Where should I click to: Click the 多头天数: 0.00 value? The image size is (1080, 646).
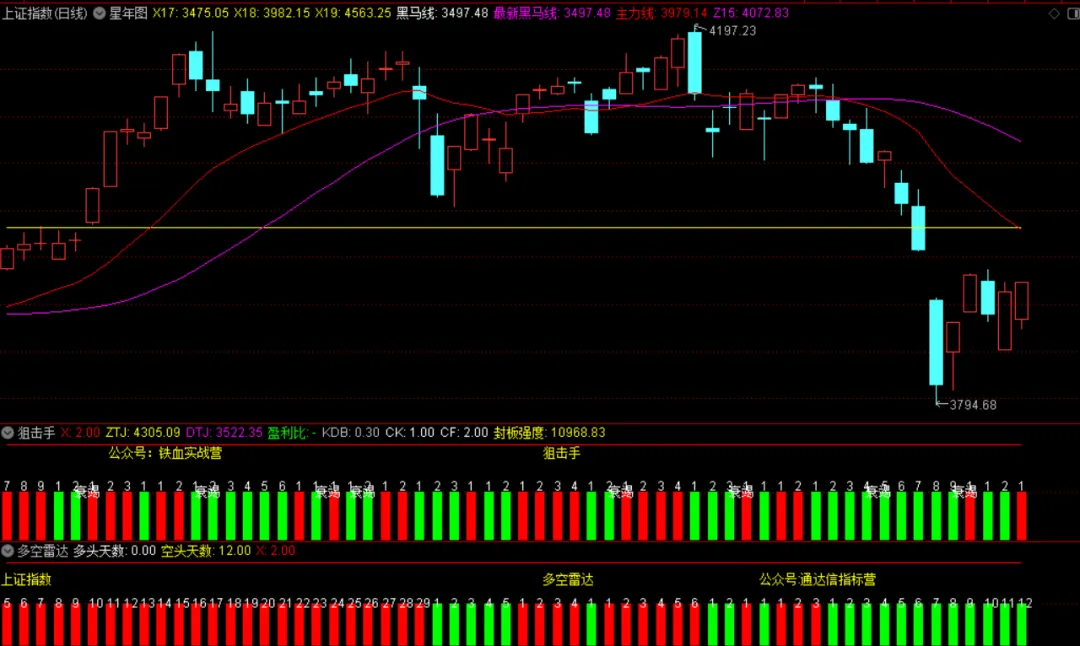tap(114, 550)
